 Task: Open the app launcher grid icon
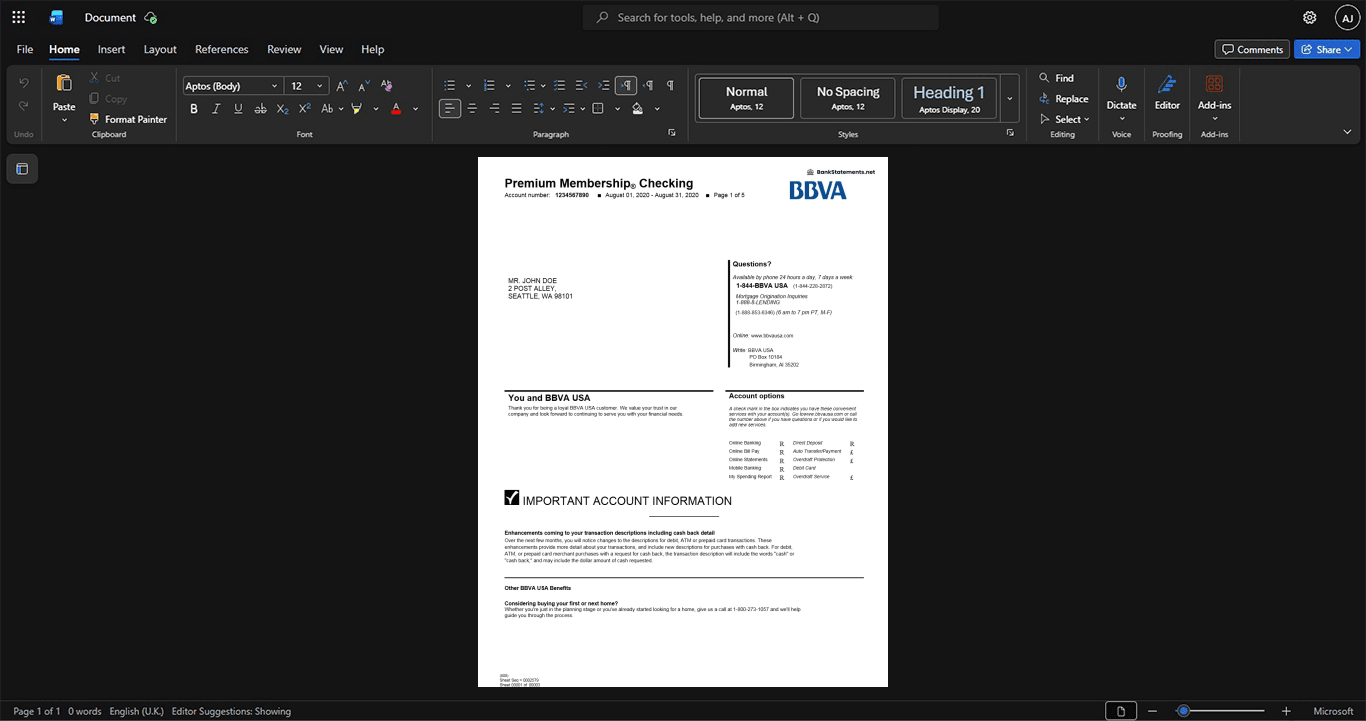18,17
